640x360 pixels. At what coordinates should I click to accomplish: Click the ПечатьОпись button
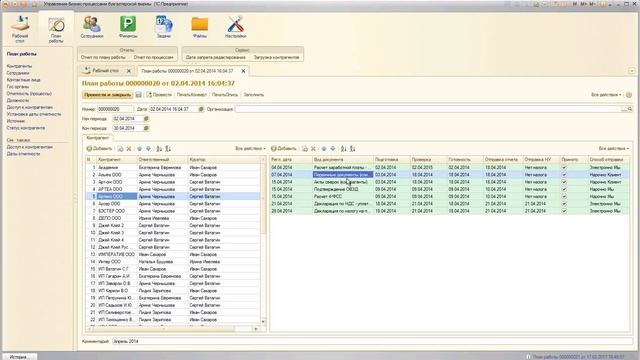[x=225, y=95]
